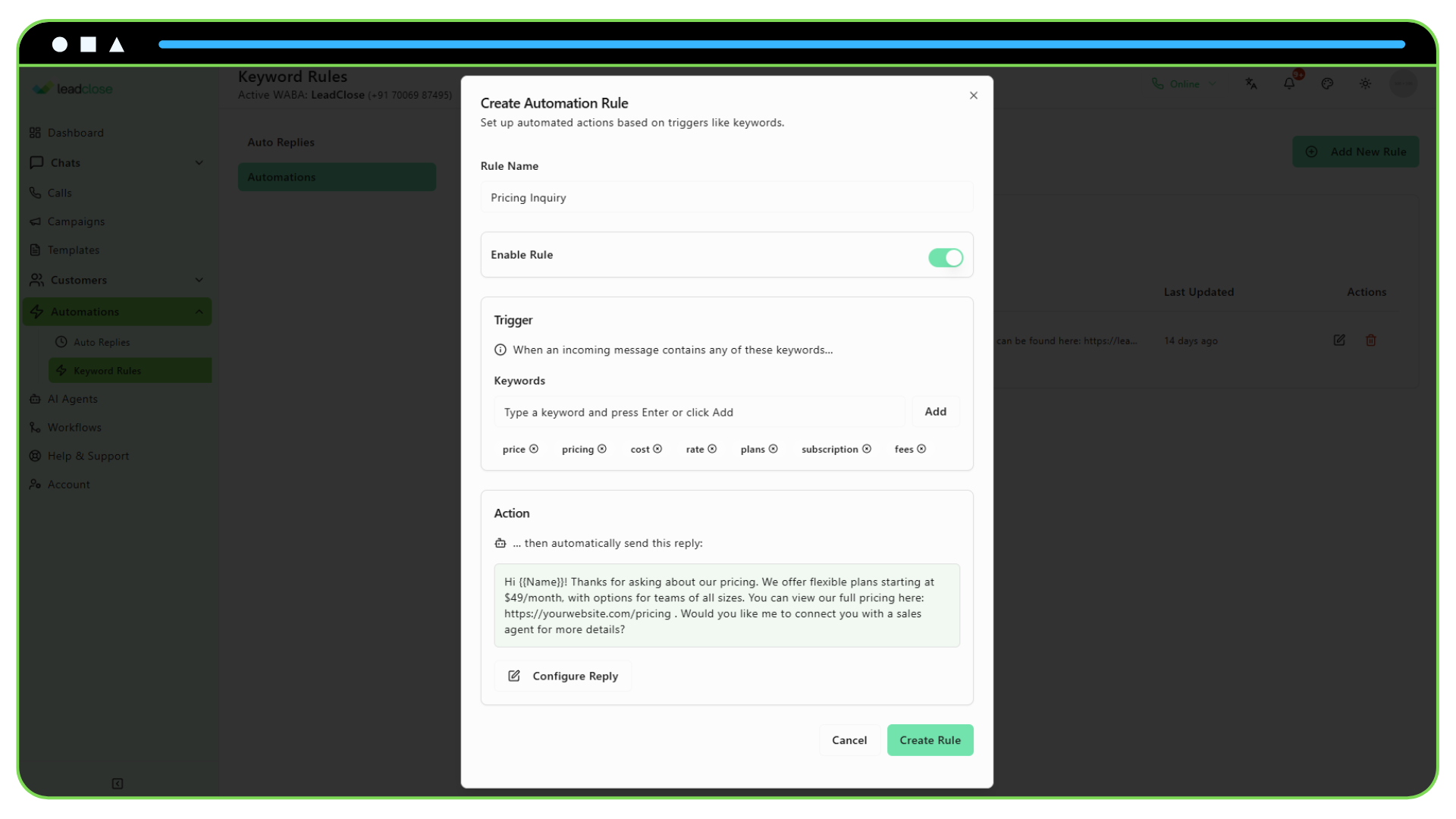Image resolution: width=1456 pixels, height=819 pixels.
Task: Toggle the Enable Rule switch
Action: [x=946, y=258]
